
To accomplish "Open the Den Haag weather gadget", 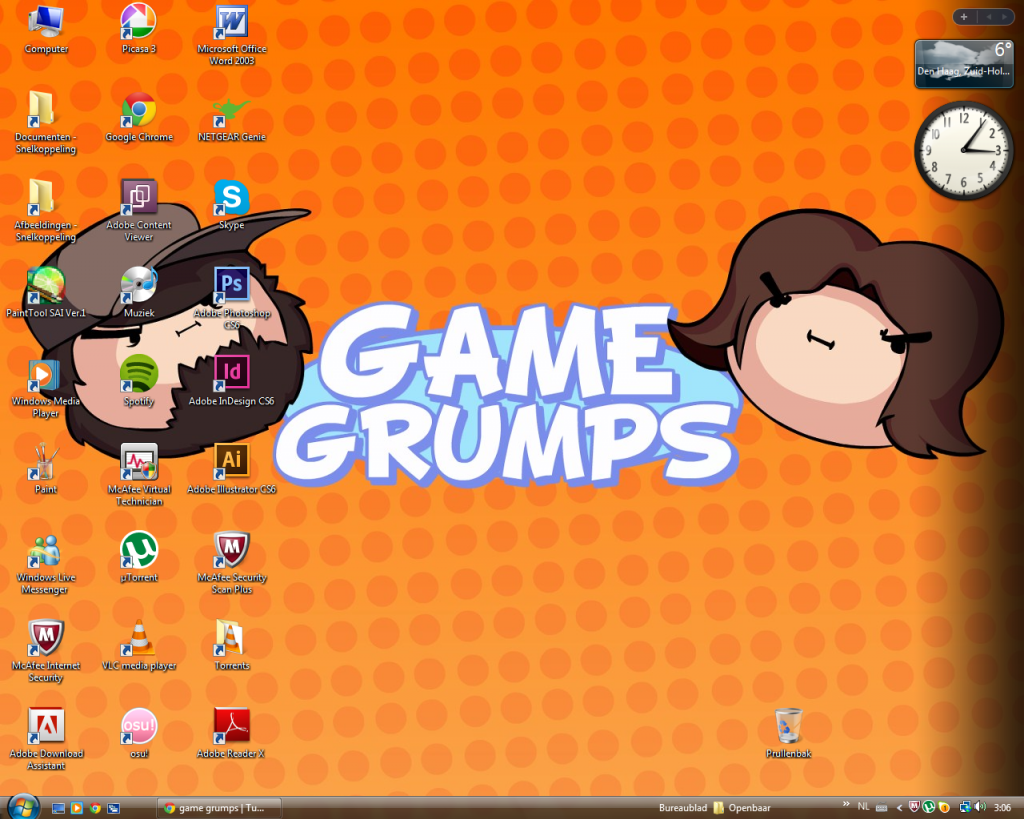I will pos(964,62).
